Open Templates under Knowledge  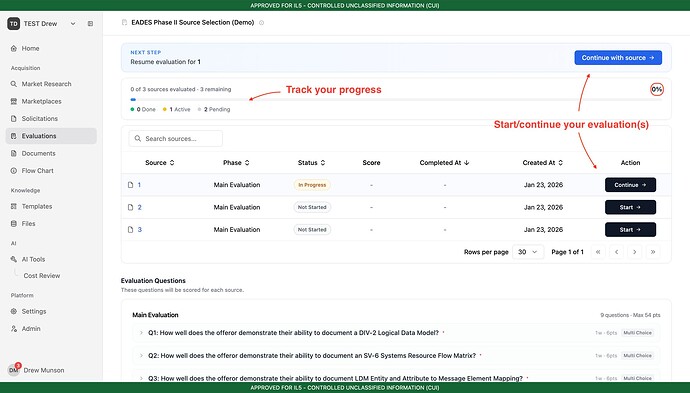click(x=51, y=206)
